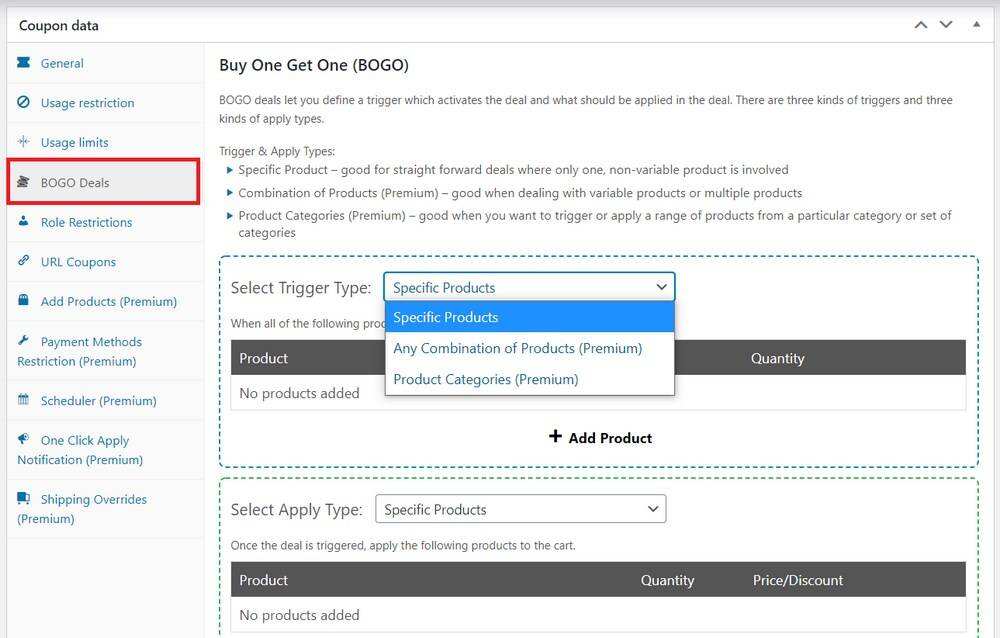The width and height of the screenshot is (1000, 638).
Task: Select Specific Products in the dropdown list
Action: pyautogui.click(x=446, y=317)
